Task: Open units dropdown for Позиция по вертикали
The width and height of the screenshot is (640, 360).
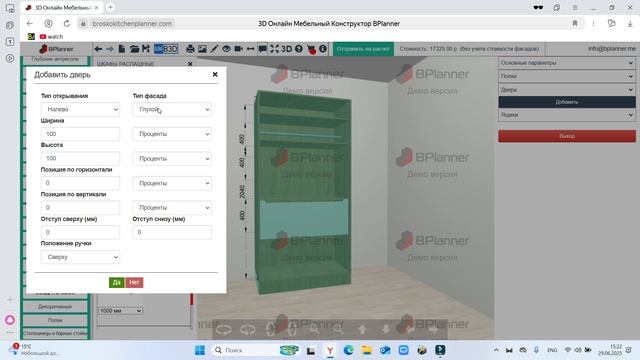Action: (172, 208)
